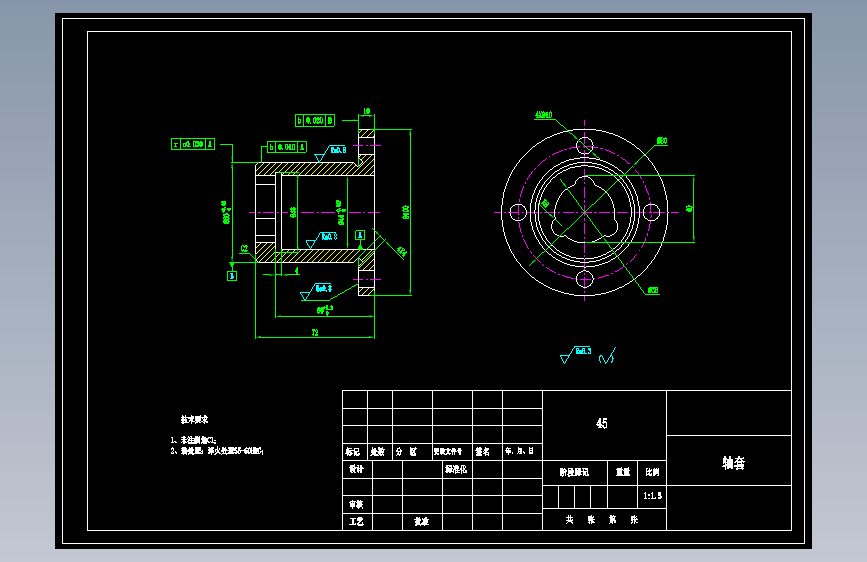Select the left bolt hole in flange view
Viewport: 867px width, 562px height.
(518, 212)
